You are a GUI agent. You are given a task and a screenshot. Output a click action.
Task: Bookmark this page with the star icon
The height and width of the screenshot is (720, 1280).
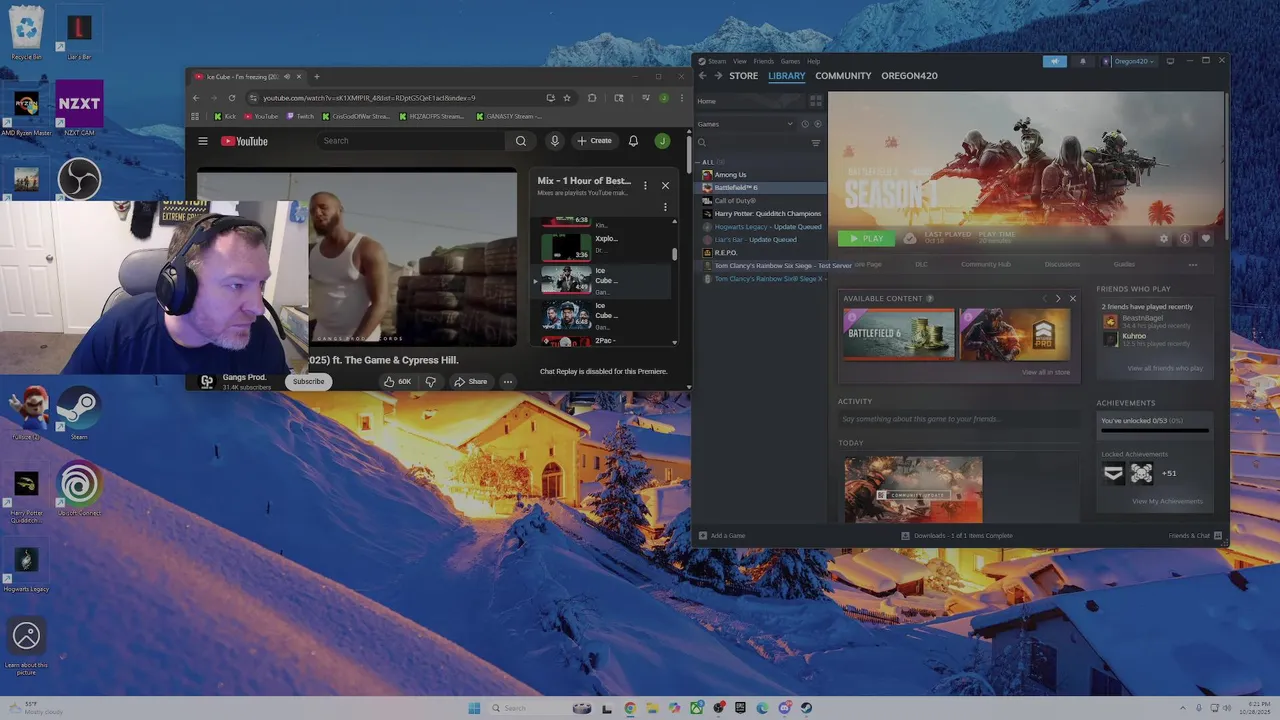[x=567, y=98]
